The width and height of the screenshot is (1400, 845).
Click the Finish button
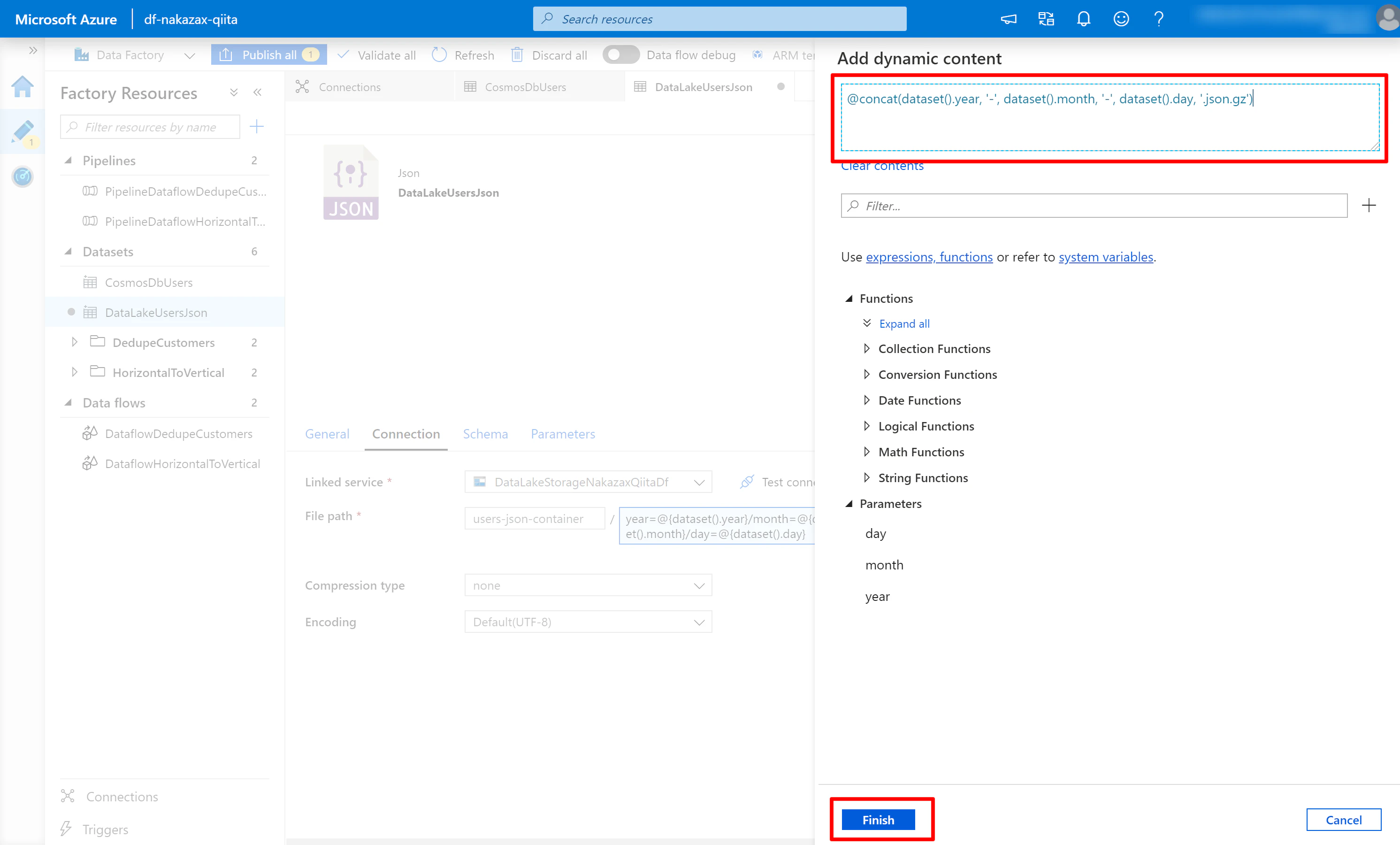click(878, 820)
